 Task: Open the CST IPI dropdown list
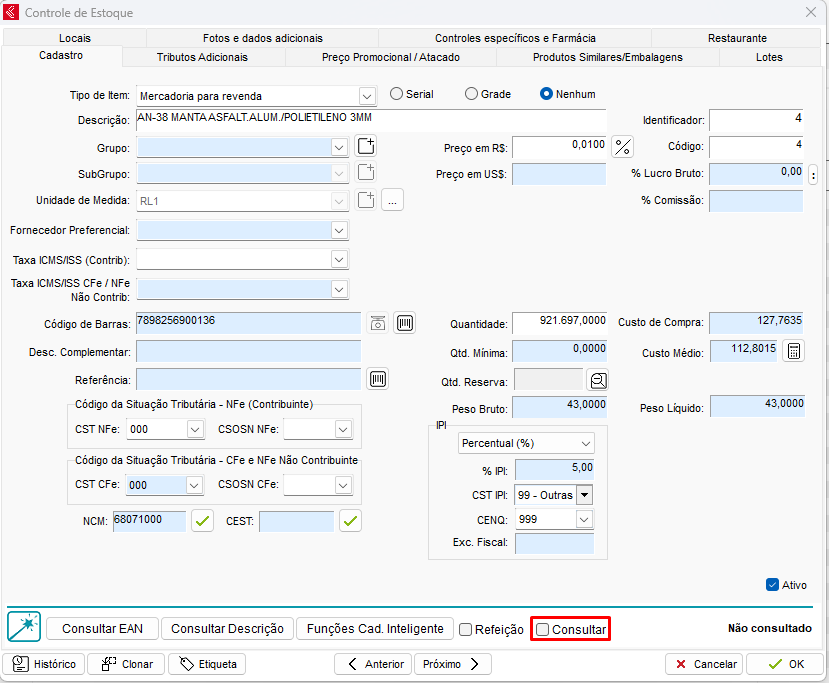tap(584, 495)
